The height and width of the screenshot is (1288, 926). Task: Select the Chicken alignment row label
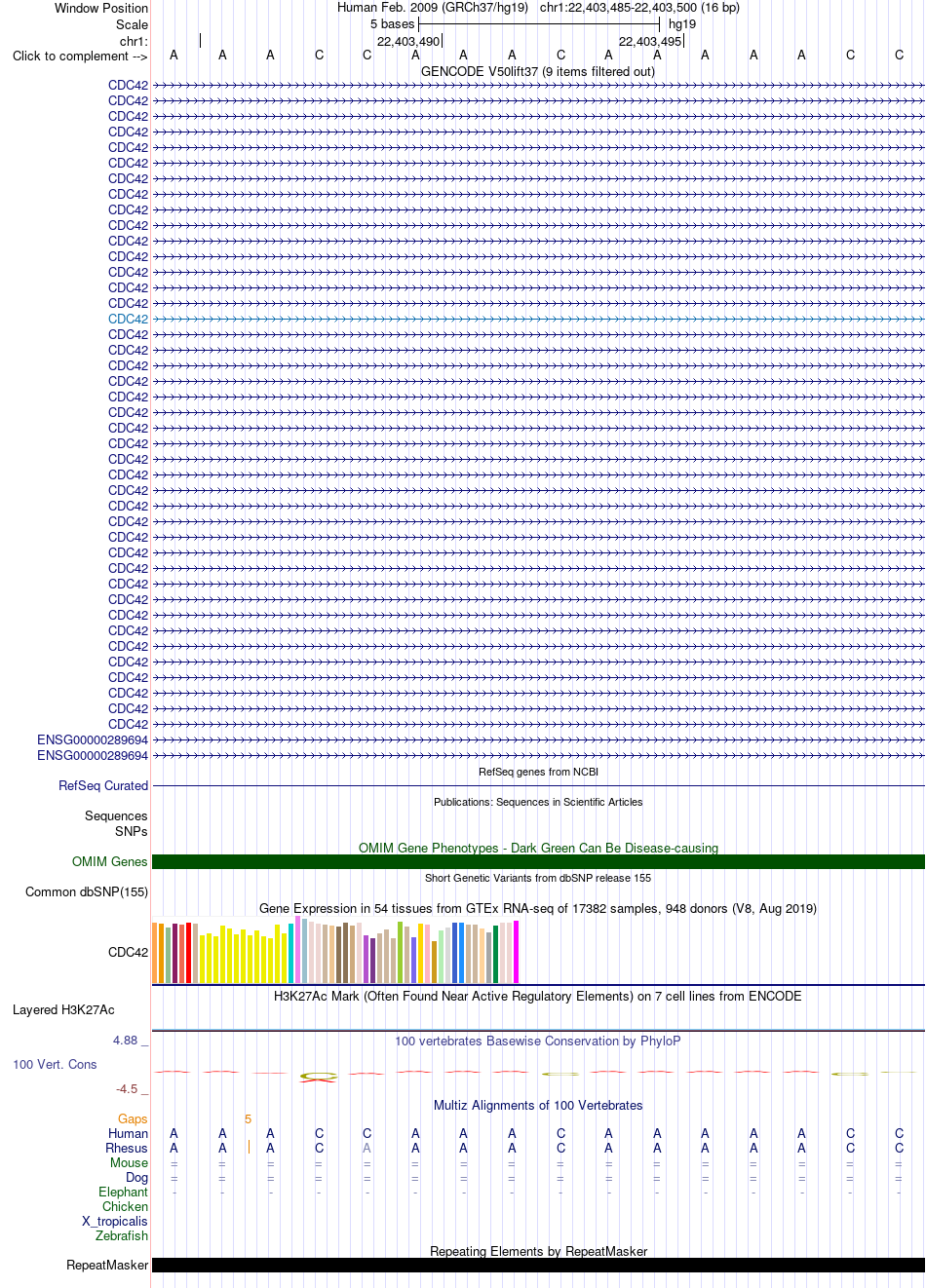pos(125,1207)
